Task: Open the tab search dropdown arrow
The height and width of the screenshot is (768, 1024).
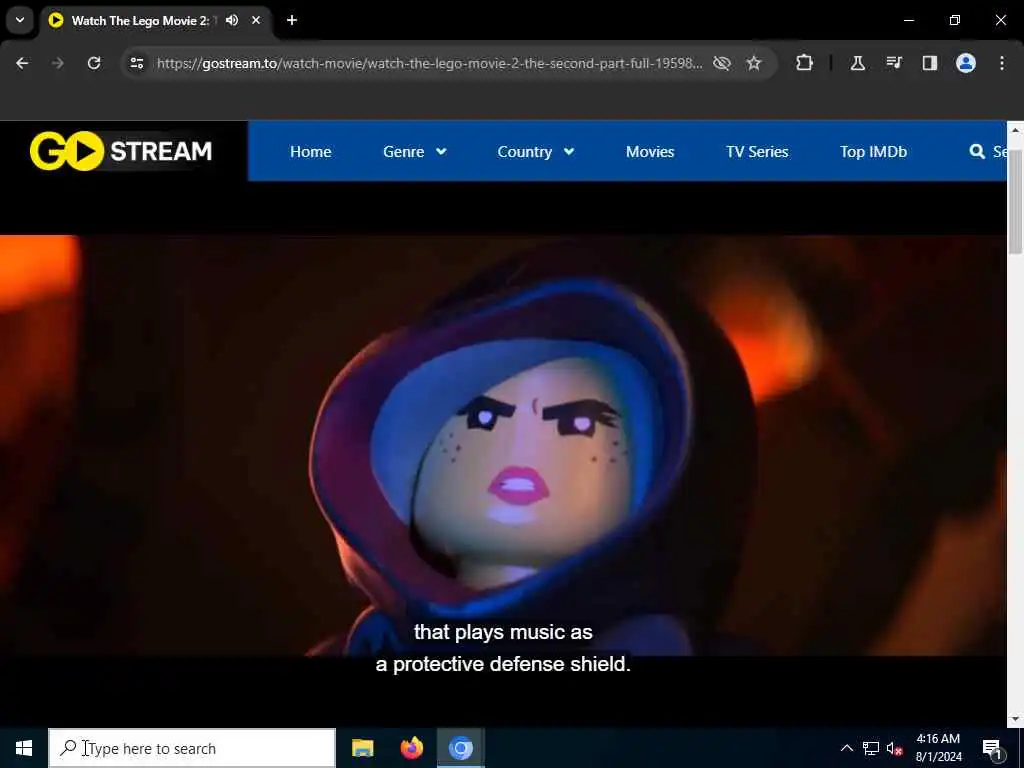Action: point(20,20)
